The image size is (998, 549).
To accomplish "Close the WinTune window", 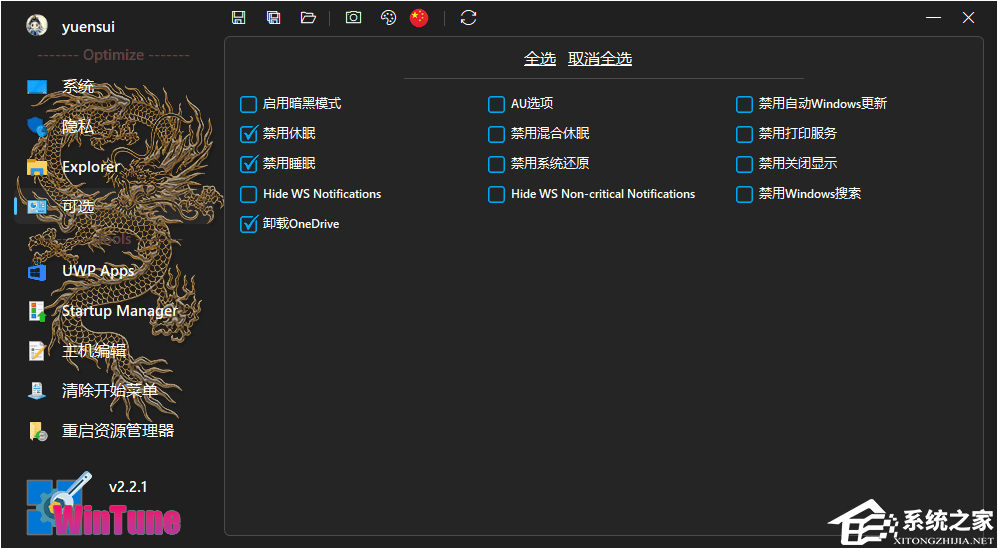I will 969,18.
